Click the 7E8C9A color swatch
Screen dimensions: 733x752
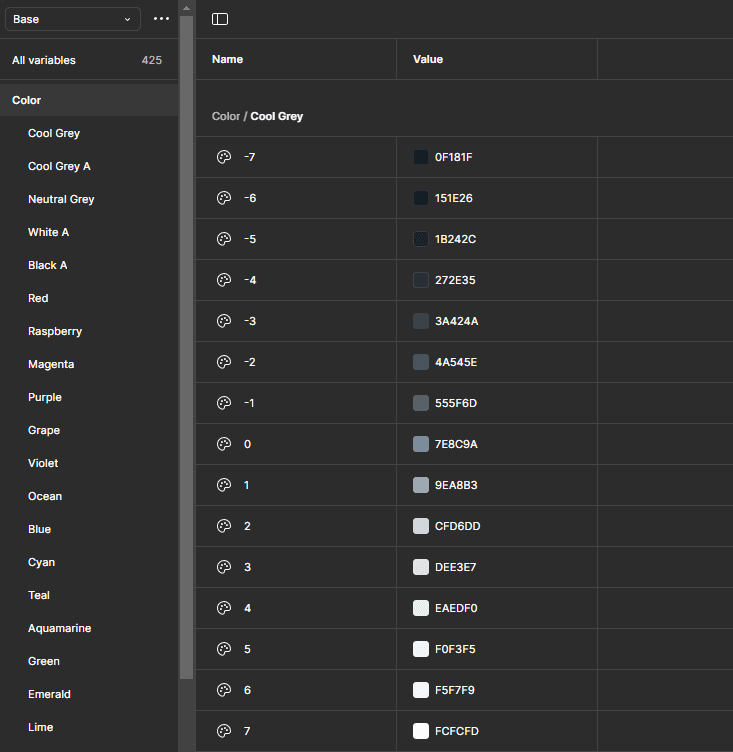[x=421, y=444]
